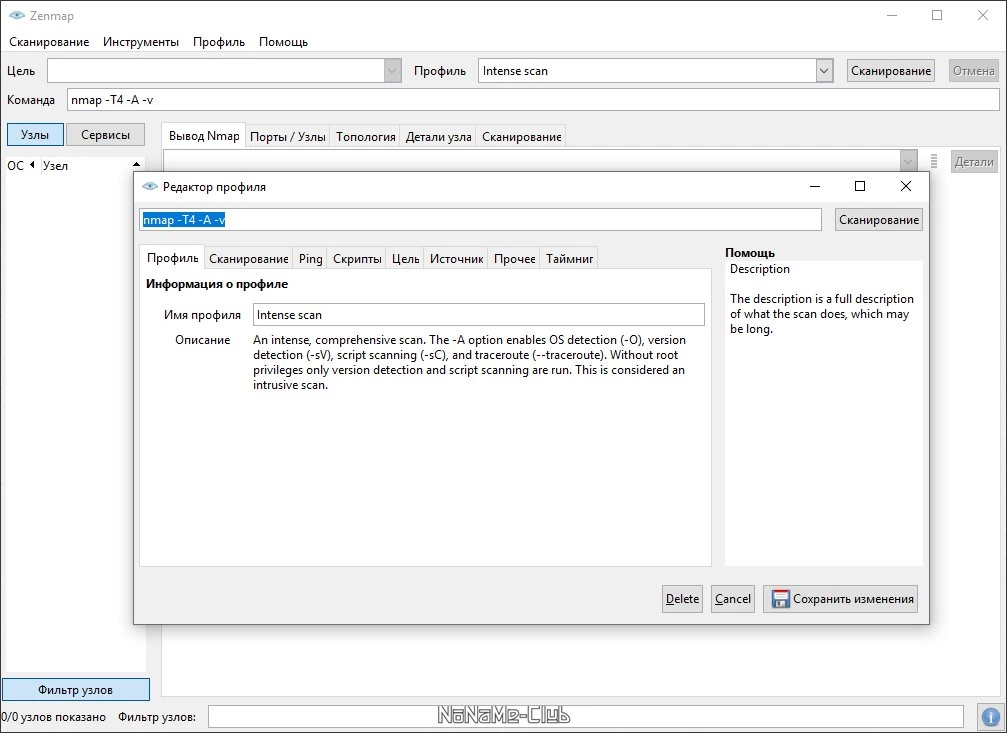Open the Детали узла tab
The width and height of the screenshot is (1007, 733).
coord(438,137)
